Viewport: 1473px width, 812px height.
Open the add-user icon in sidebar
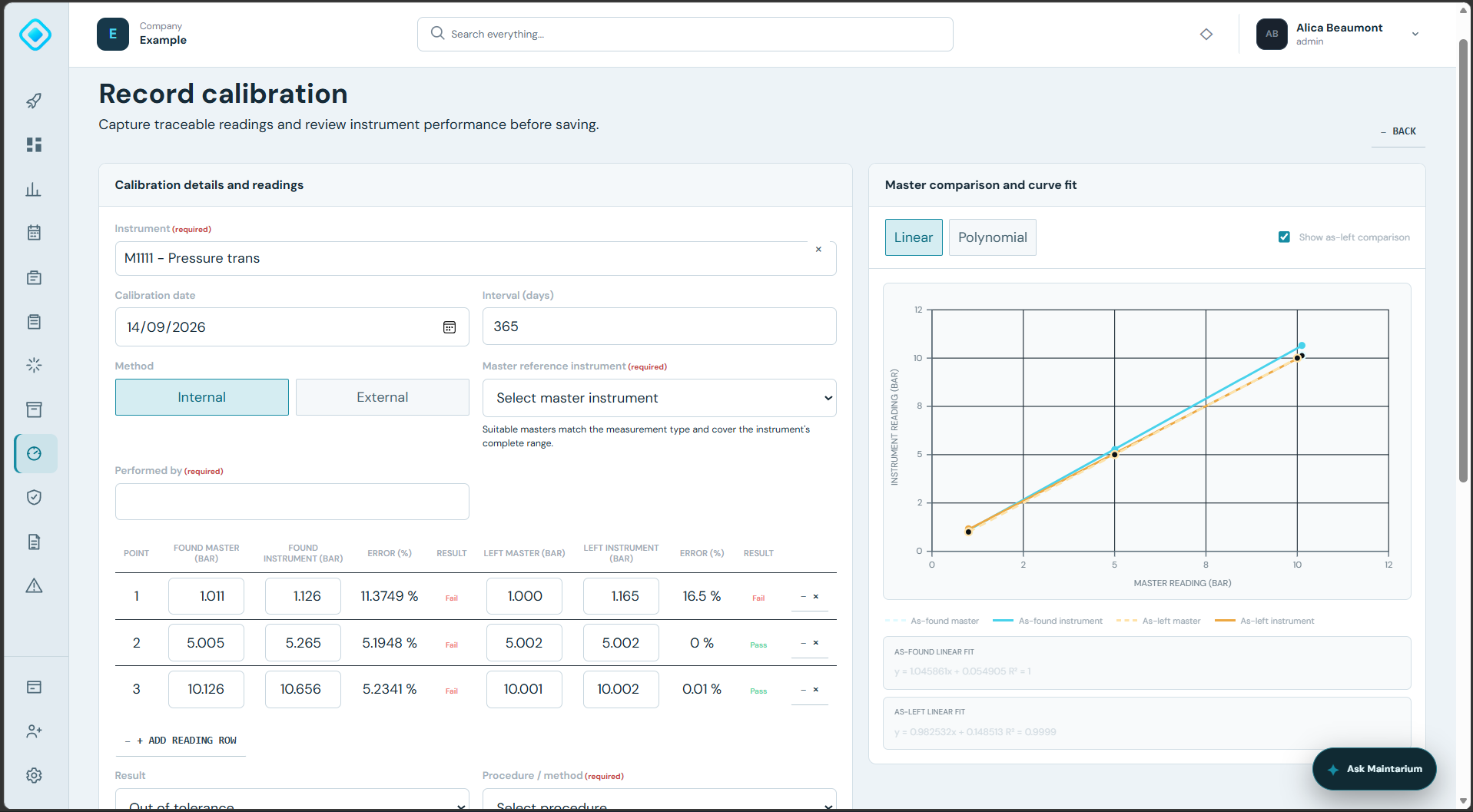[34, 731]
